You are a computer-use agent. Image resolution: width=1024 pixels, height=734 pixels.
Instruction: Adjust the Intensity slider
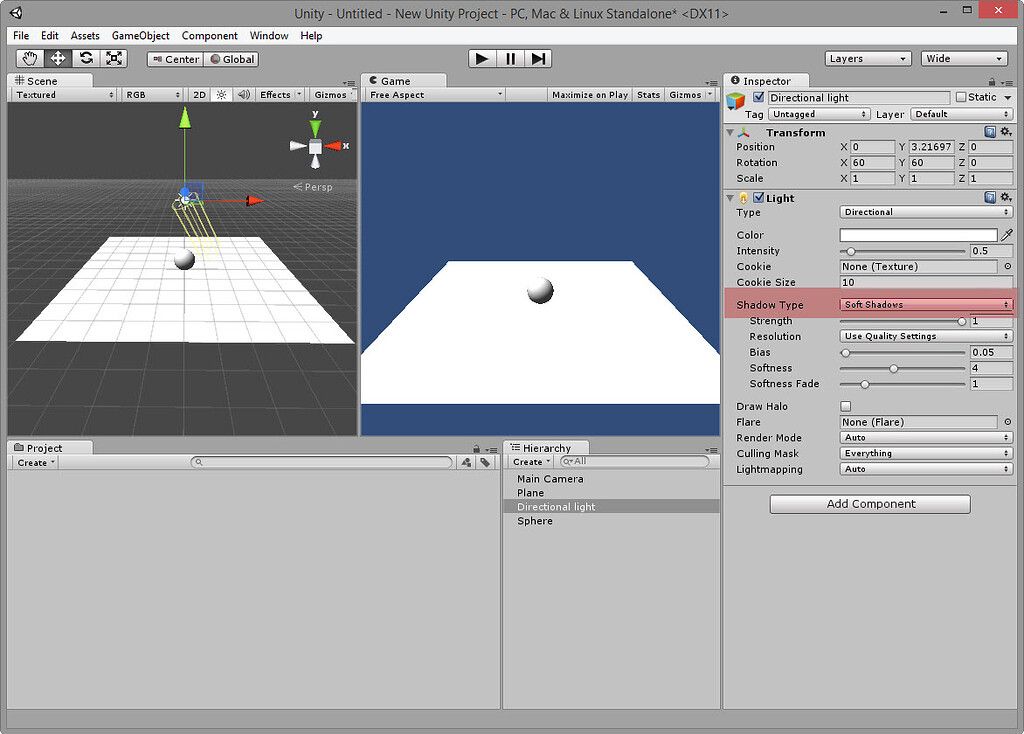(x=902, y=251)
